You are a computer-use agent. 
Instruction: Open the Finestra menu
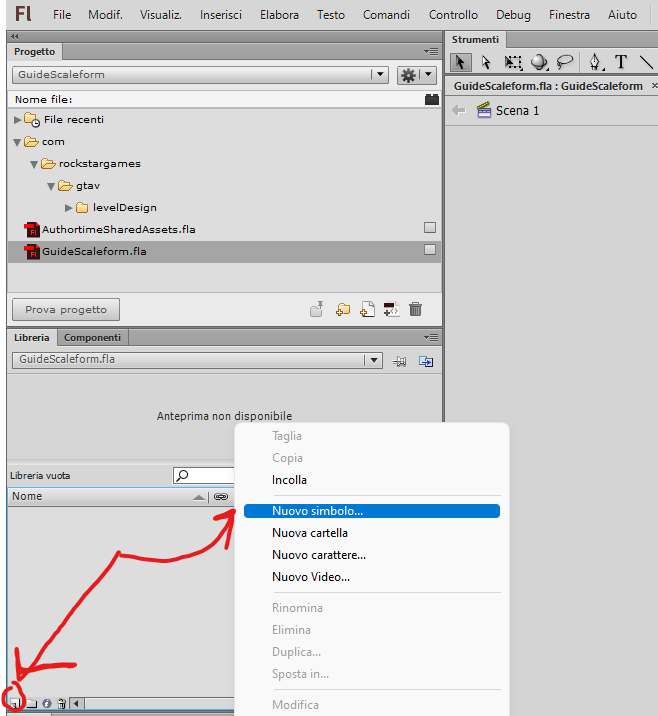pos(569,15)
